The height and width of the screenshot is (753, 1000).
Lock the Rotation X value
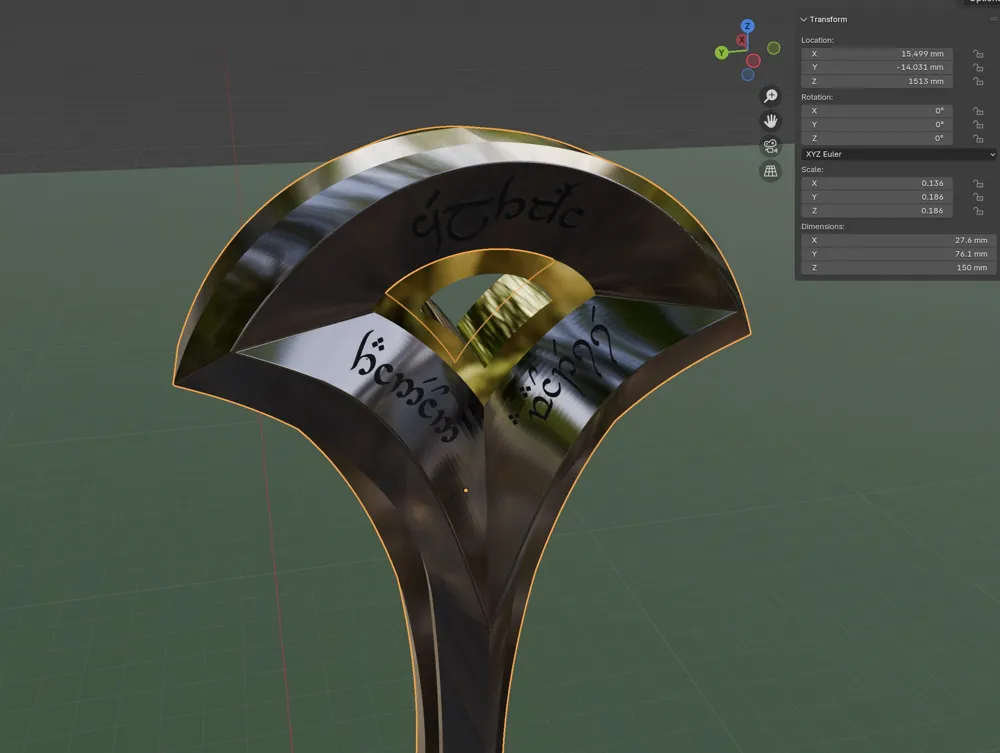[x=978, y=111]
